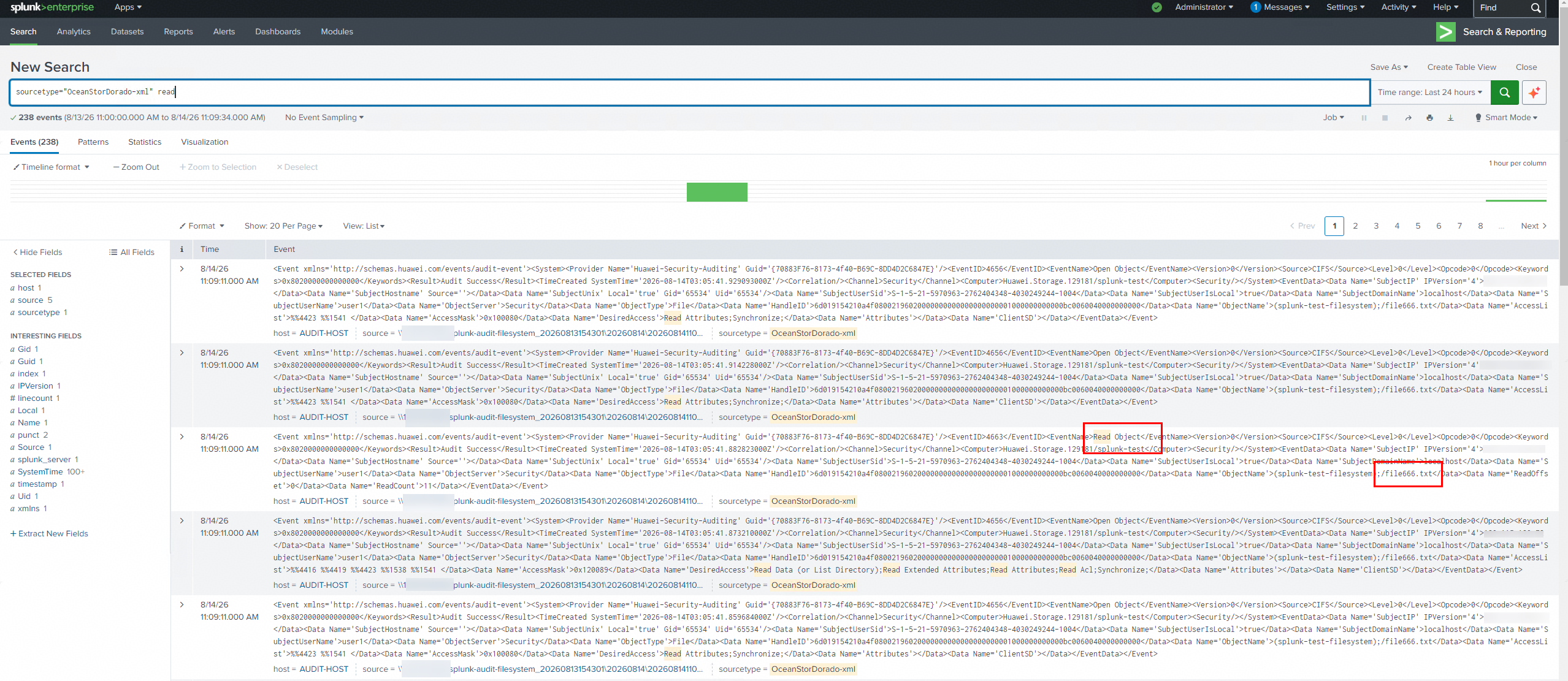Click Extract New Fields link
The image size is (1568, 681).
pos(49,534)
